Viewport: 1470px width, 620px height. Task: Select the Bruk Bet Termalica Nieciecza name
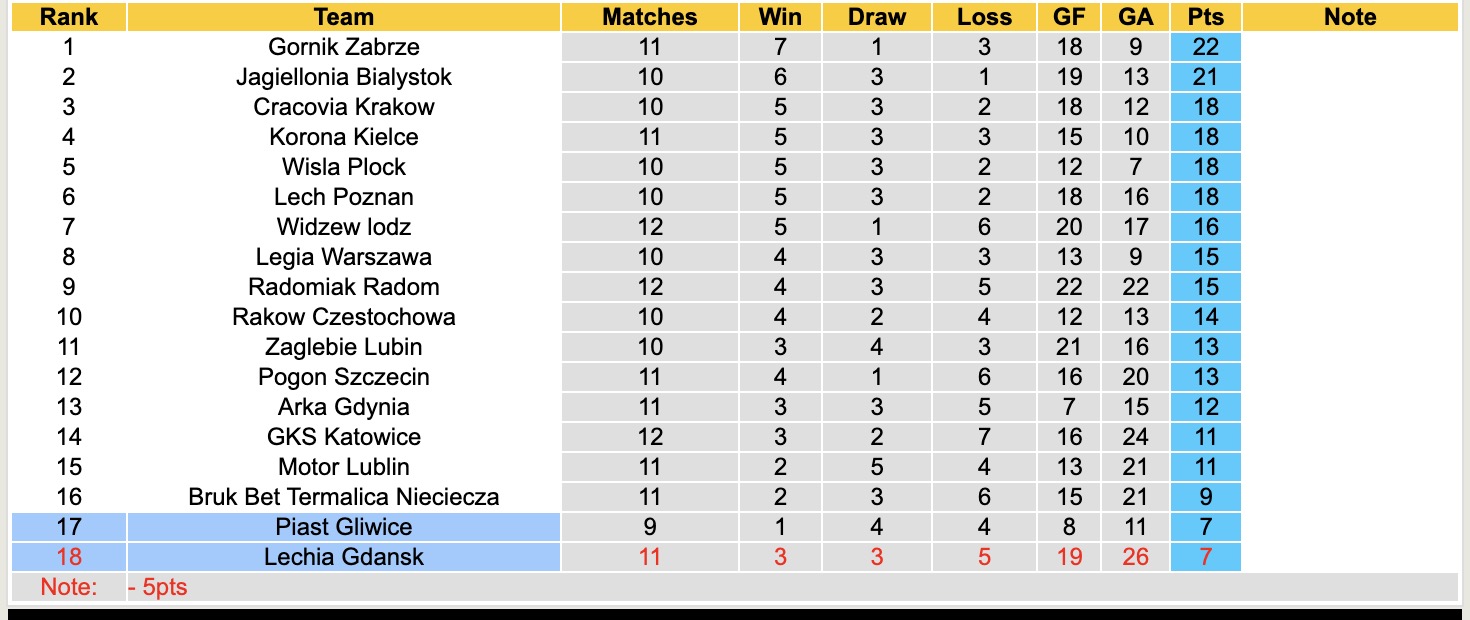pos(343,497)
